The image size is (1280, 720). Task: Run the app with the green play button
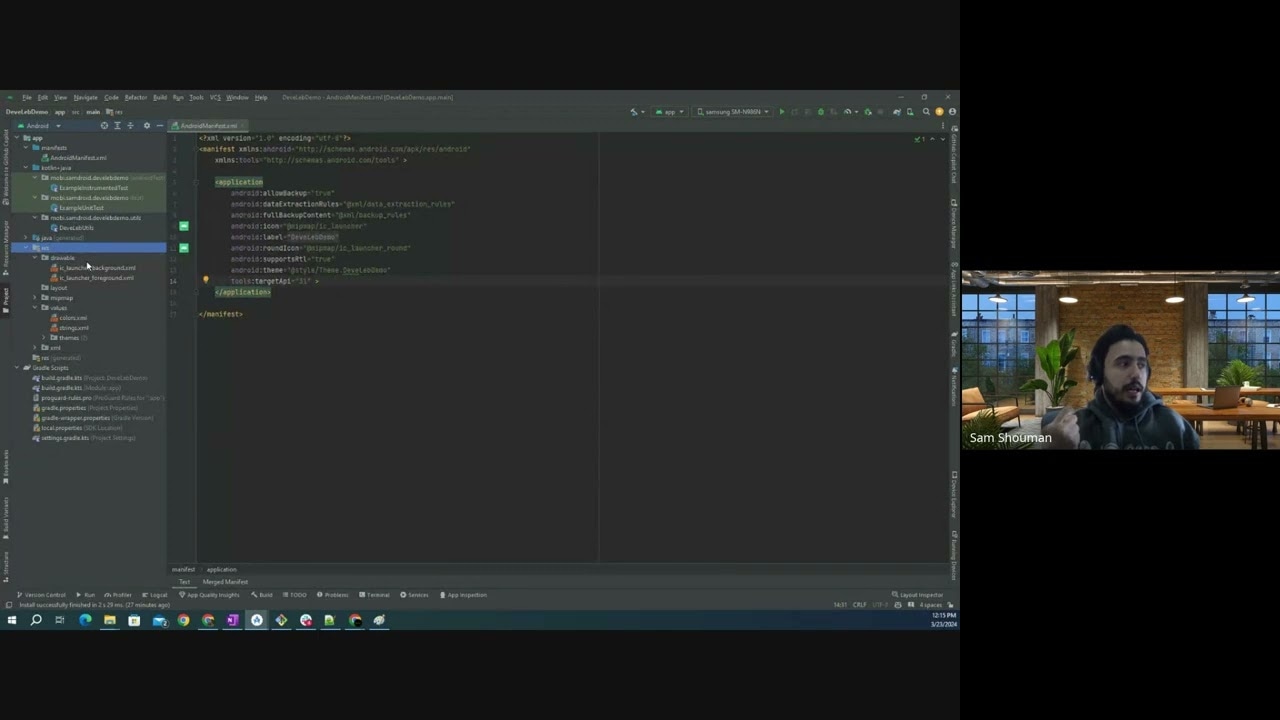(782, 112)
